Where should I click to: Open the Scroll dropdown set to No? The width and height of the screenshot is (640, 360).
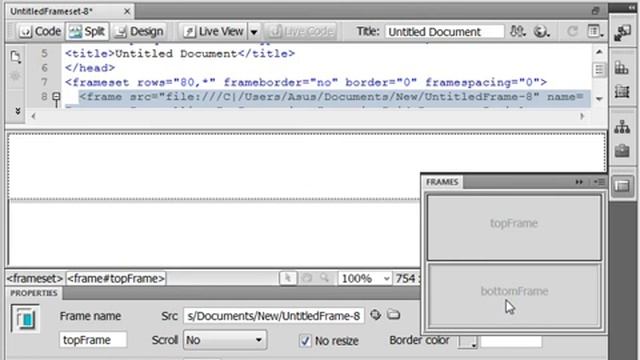pos(225,340)
